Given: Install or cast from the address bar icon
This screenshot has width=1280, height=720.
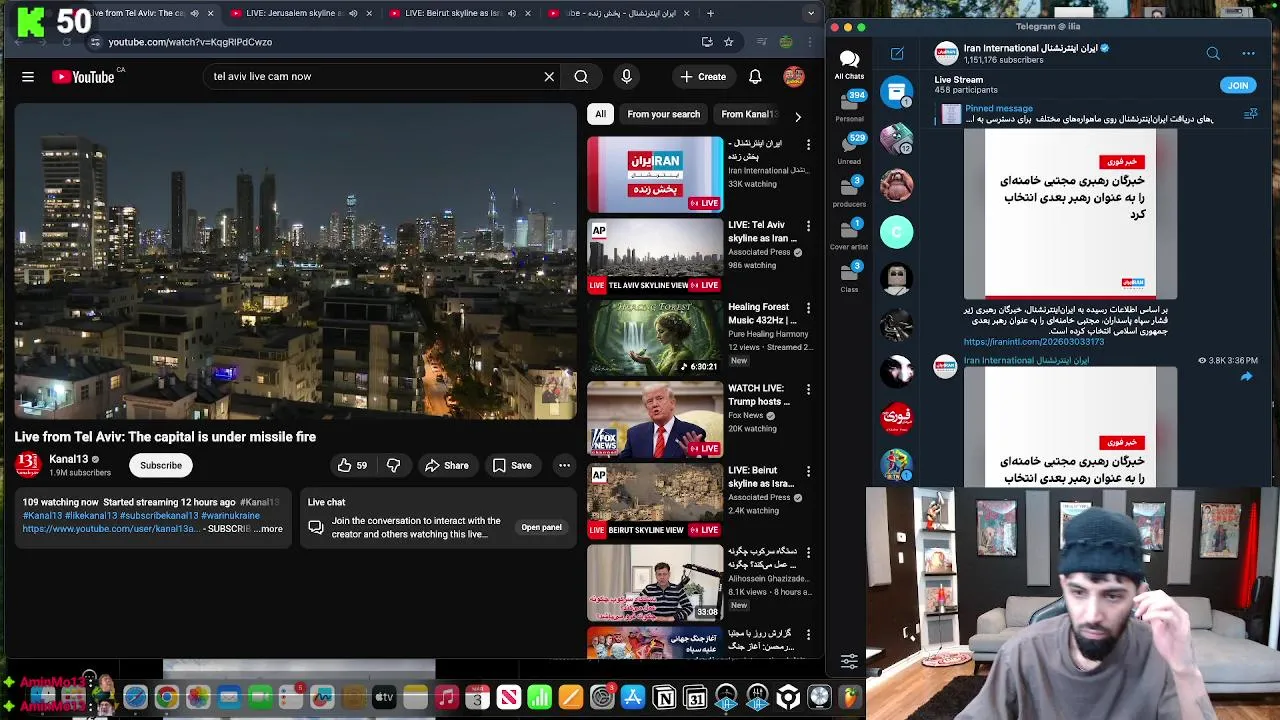Looking at the screenshot, I should click(x=707, y=42).
